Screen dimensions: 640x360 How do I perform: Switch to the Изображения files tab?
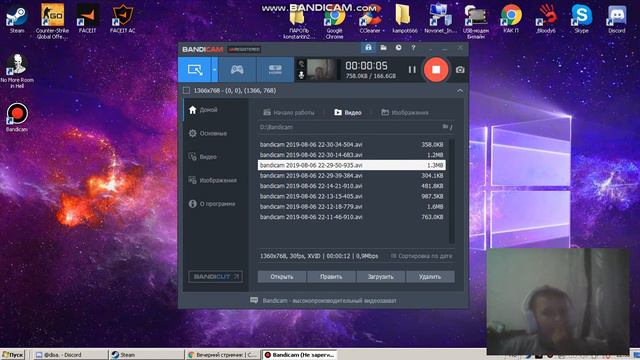click(x=405, y=112)
